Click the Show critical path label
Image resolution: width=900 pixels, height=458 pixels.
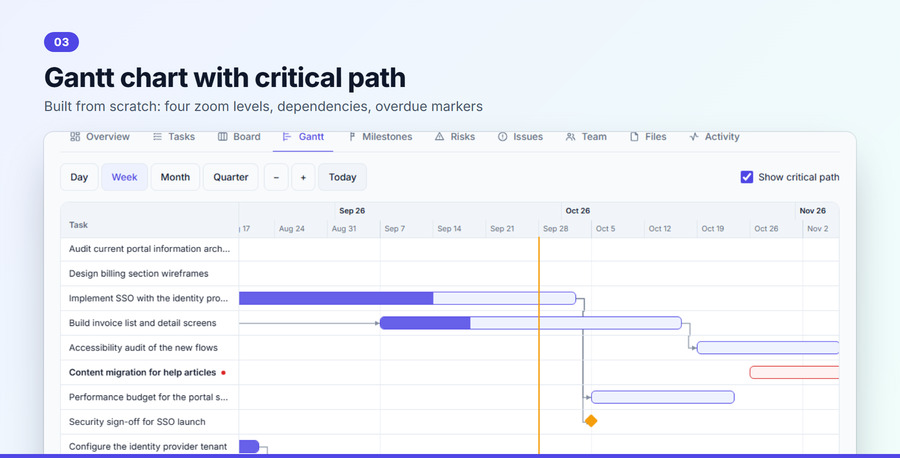click(798, 177)
